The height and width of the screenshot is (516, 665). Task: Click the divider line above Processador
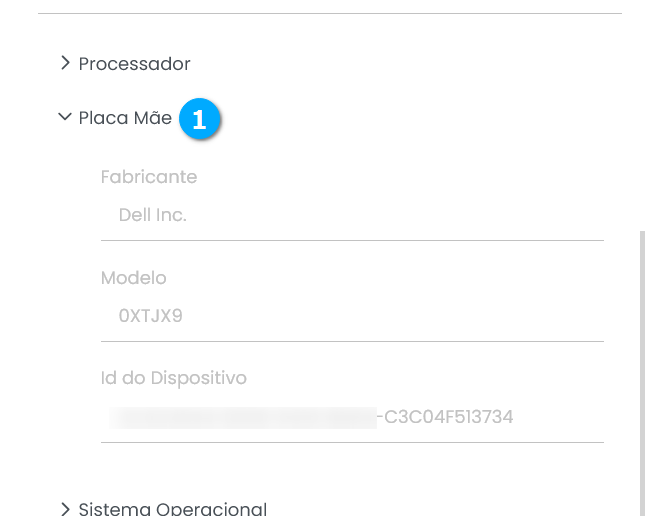tap(330, 13)
